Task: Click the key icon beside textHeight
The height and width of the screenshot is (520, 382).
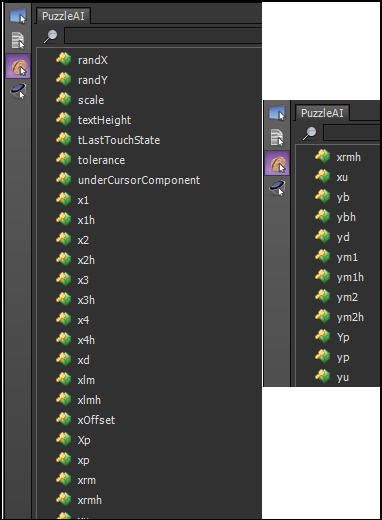Action: coord(63,120)
